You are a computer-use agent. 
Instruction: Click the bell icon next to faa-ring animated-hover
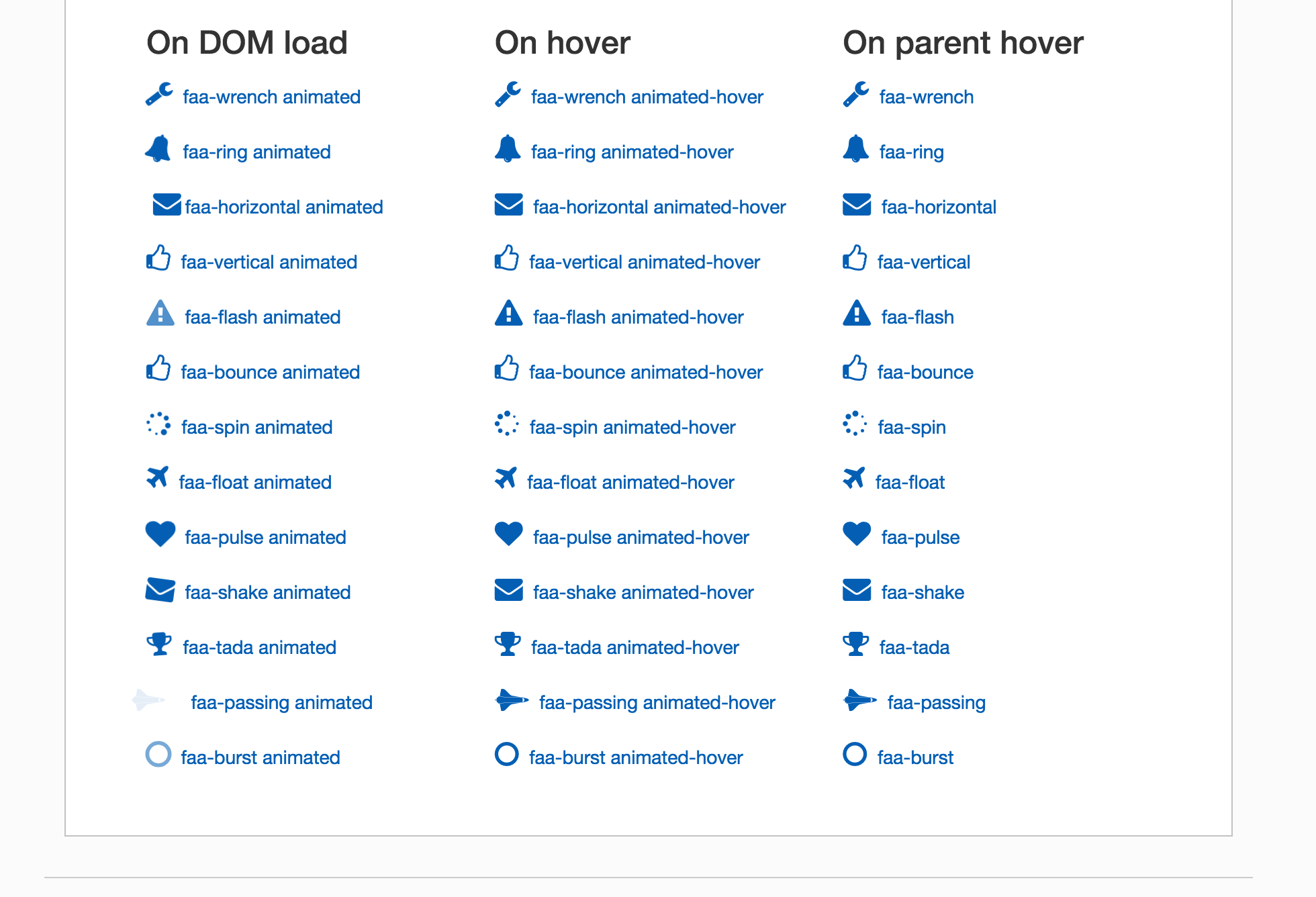pos(508,148)
